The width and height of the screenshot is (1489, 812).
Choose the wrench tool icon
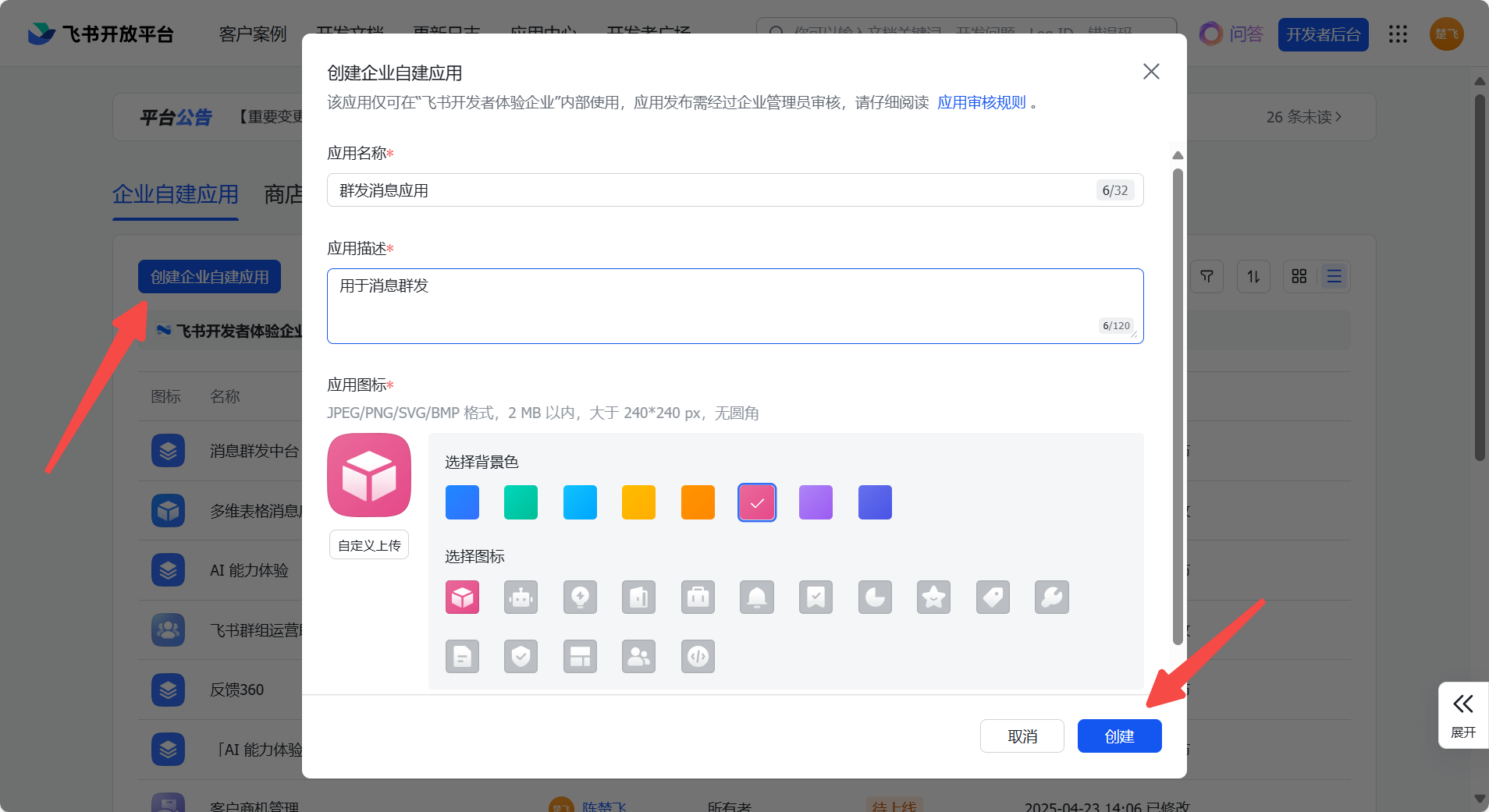[x=1051, y=597]
